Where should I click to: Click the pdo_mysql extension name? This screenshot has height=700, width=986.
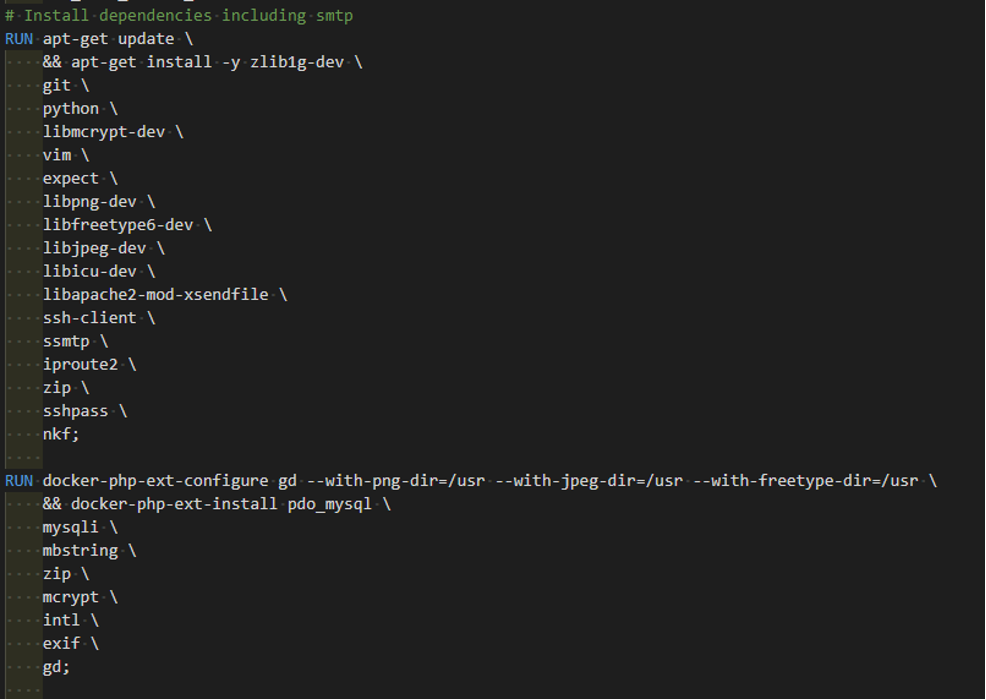(330, 504)
